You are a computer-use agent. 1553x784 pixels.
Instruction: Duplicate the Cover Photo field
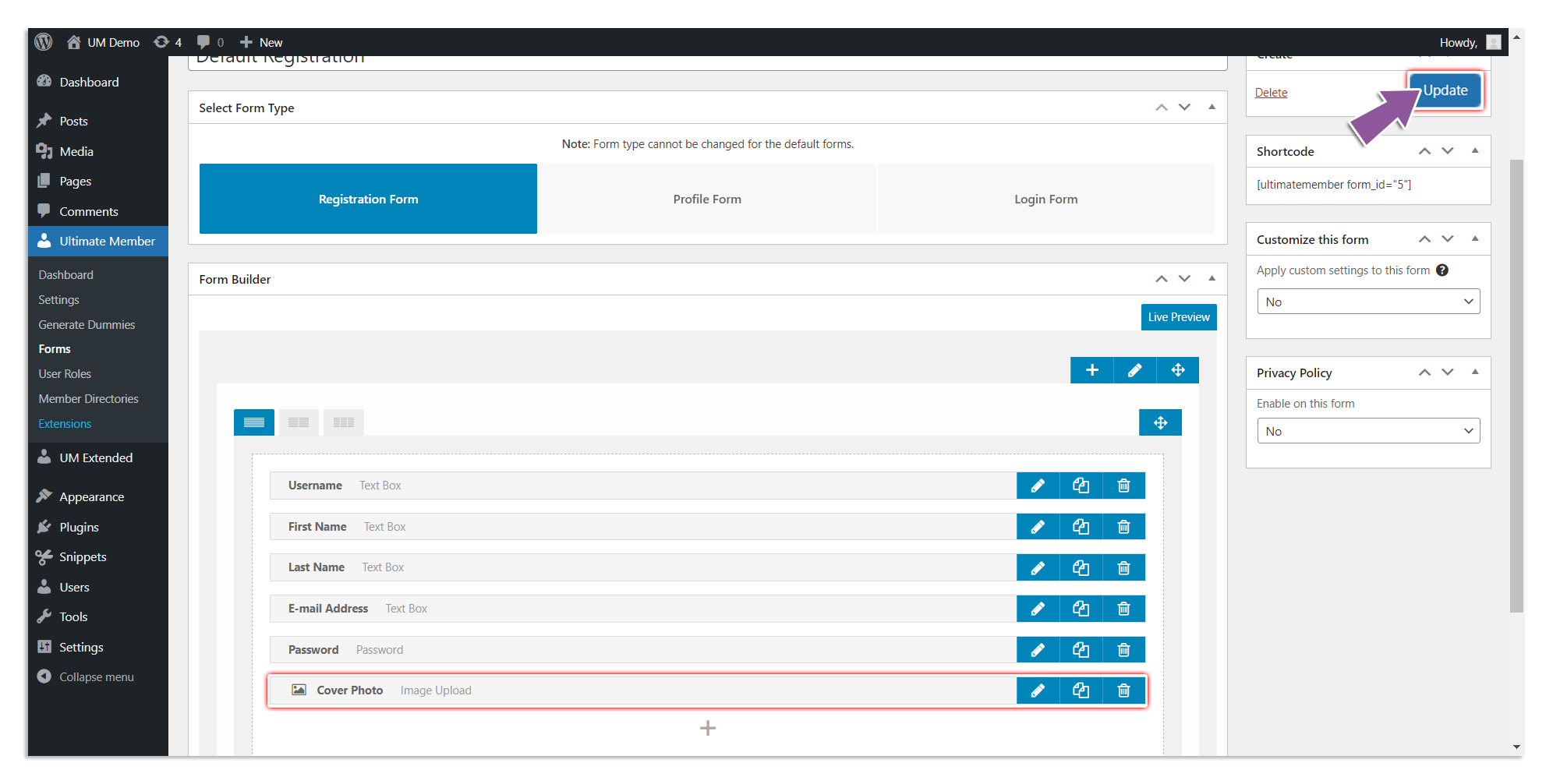coord(1081,690)
